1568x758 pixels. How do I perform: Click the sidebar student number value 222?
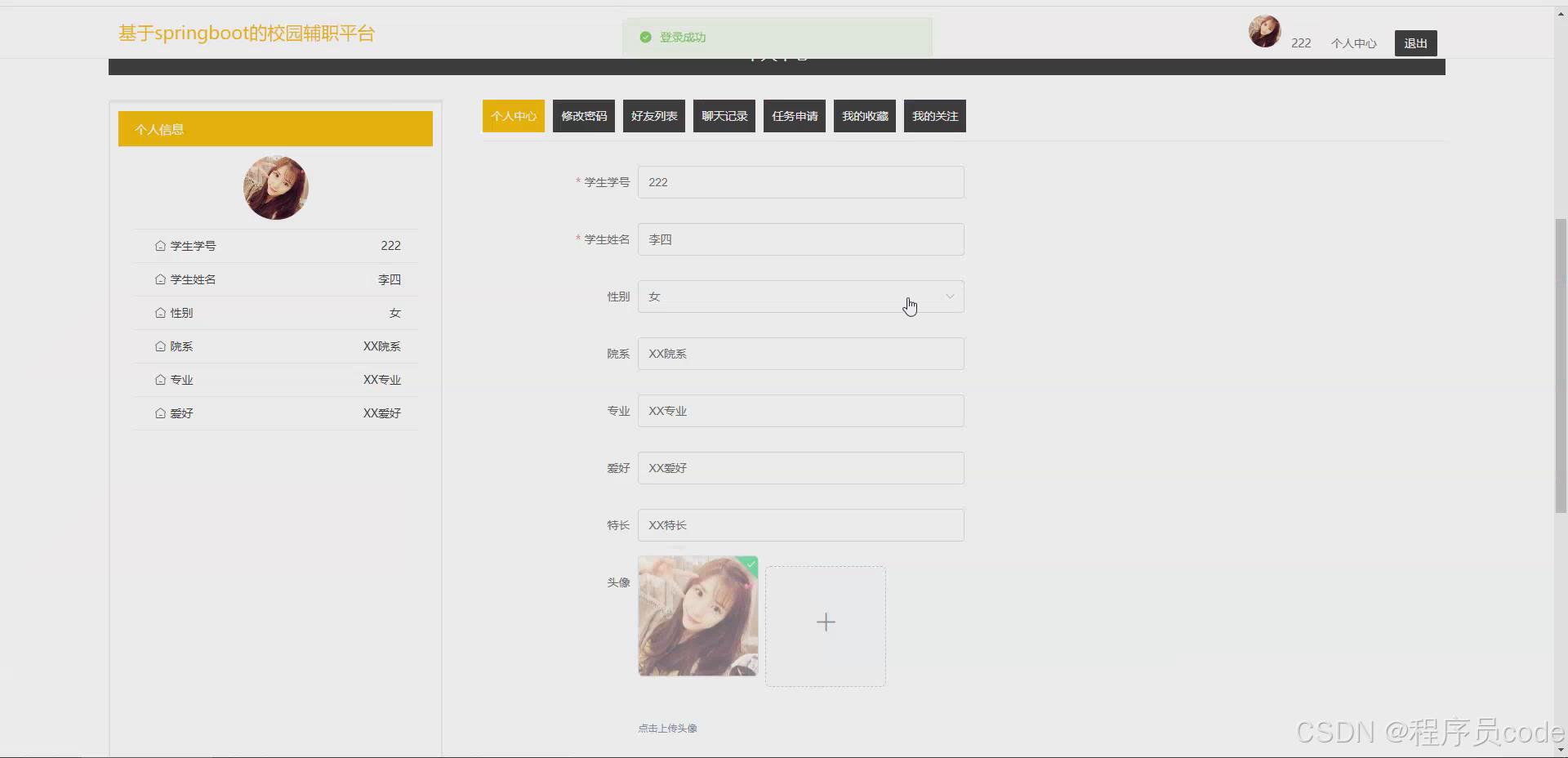tap(391, 246)
